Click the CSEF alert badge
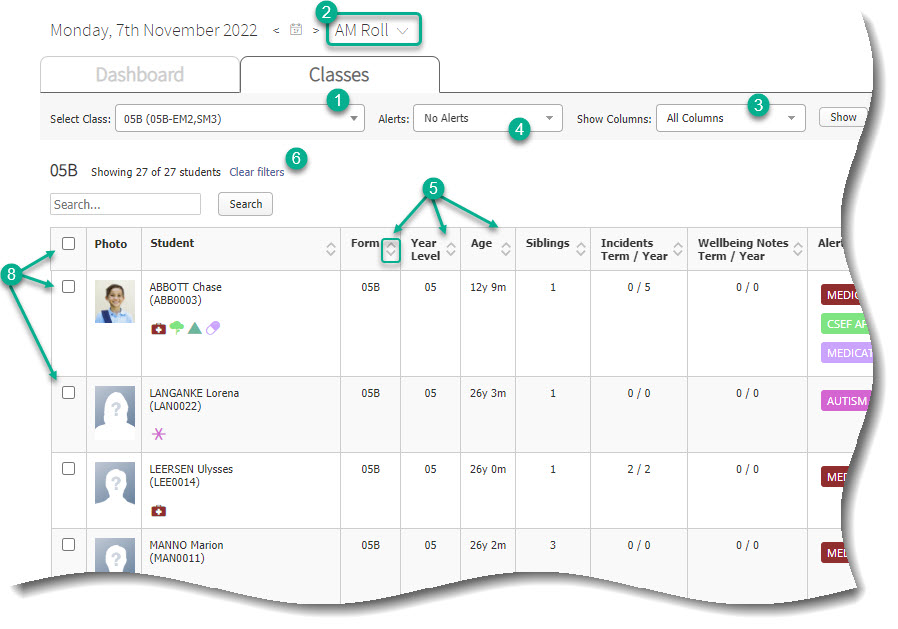This screenshot has height=629, width=898. (846, 324)
